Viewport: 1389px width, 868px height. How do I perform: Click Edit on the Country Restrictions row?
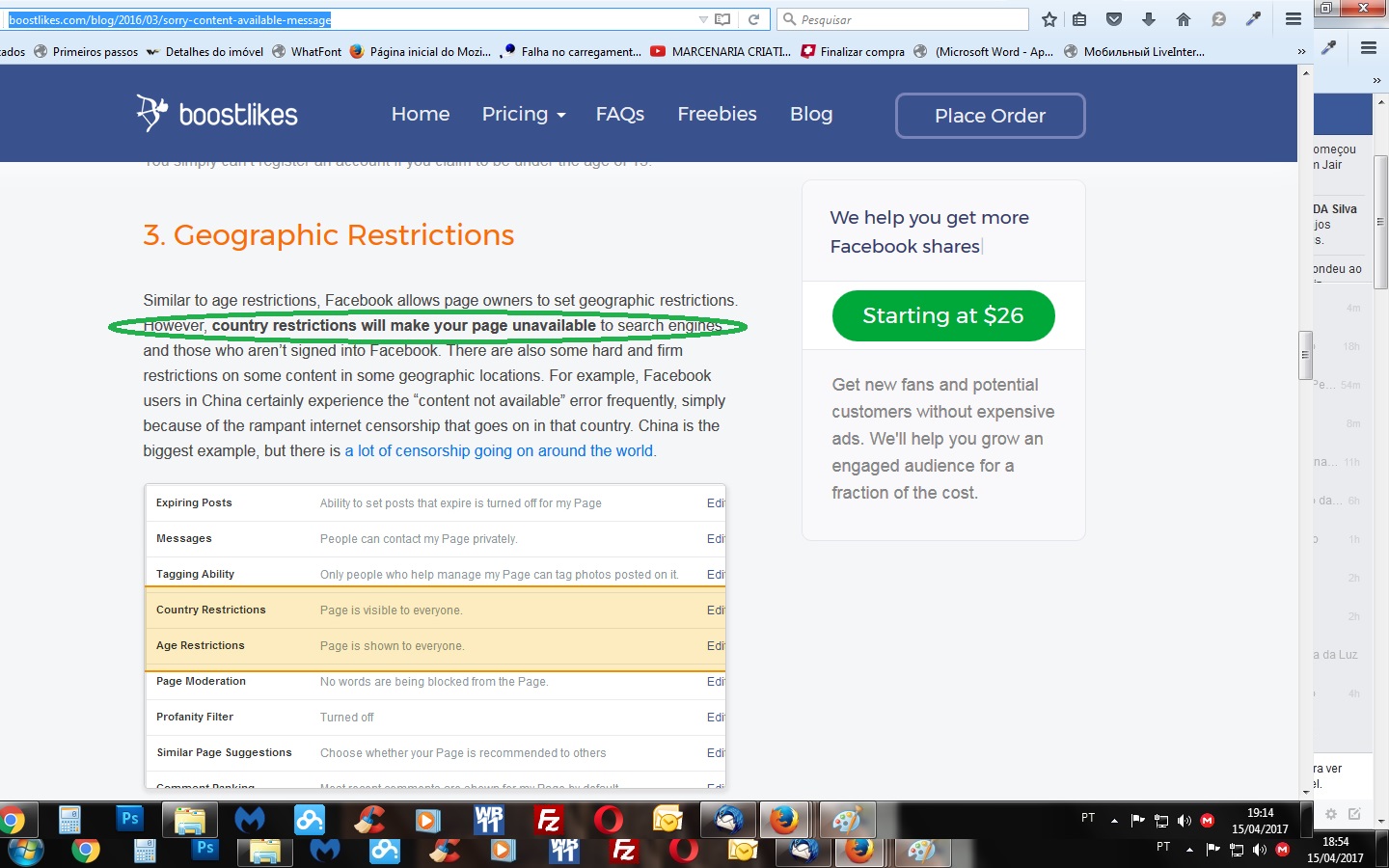pos(716,610)
